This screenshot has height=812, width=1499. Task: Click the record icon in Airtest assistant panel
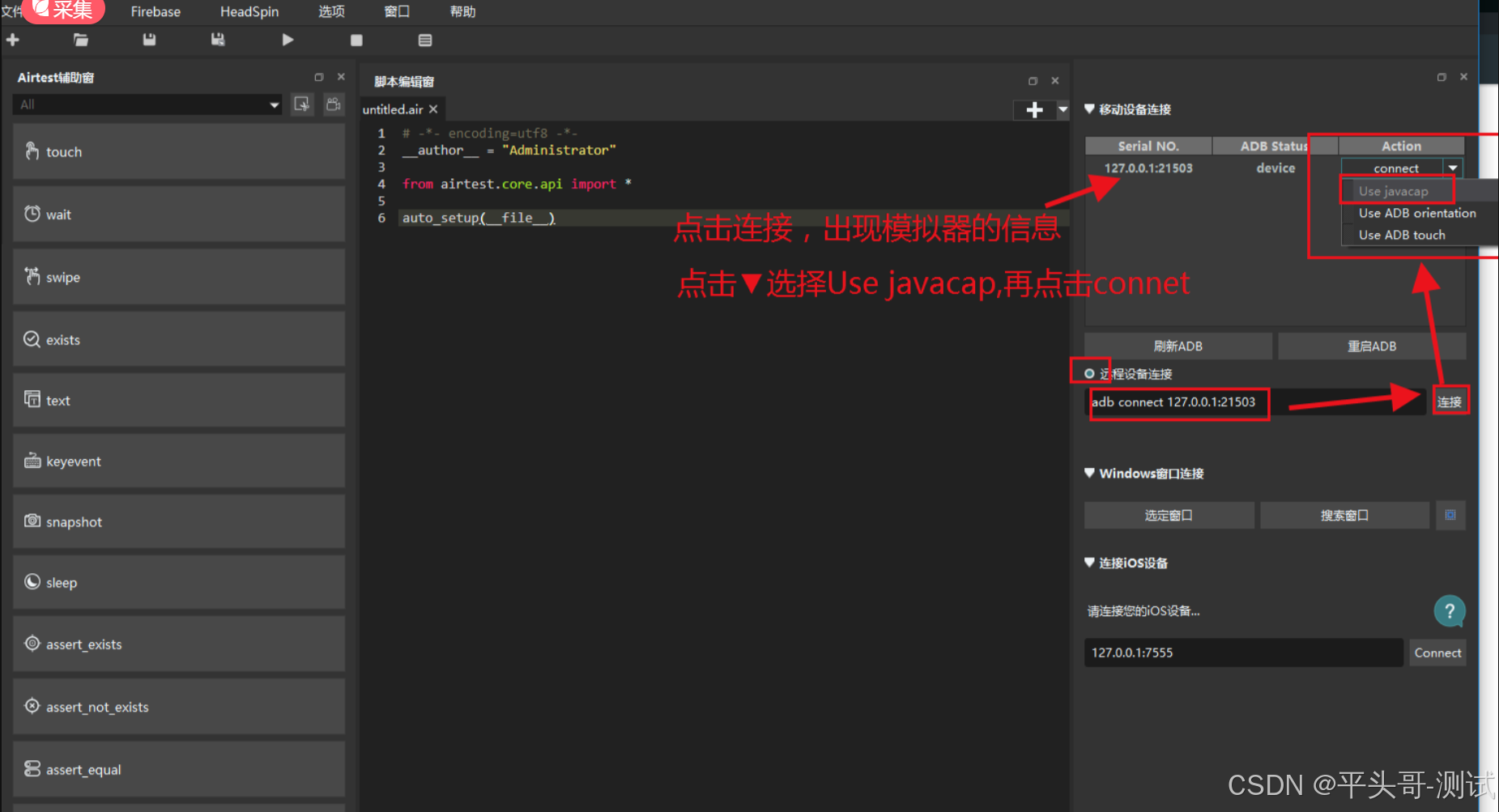pos(334,104)
